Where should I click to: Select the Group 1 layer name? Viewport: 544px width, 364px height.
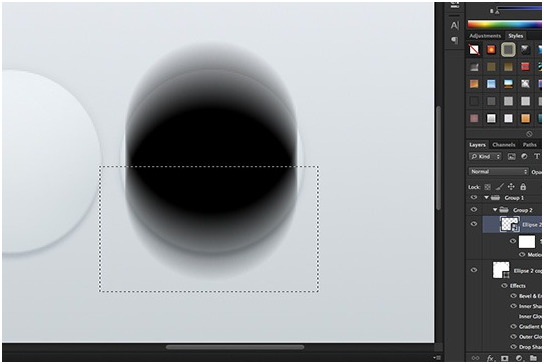click(x=514, y=198)
